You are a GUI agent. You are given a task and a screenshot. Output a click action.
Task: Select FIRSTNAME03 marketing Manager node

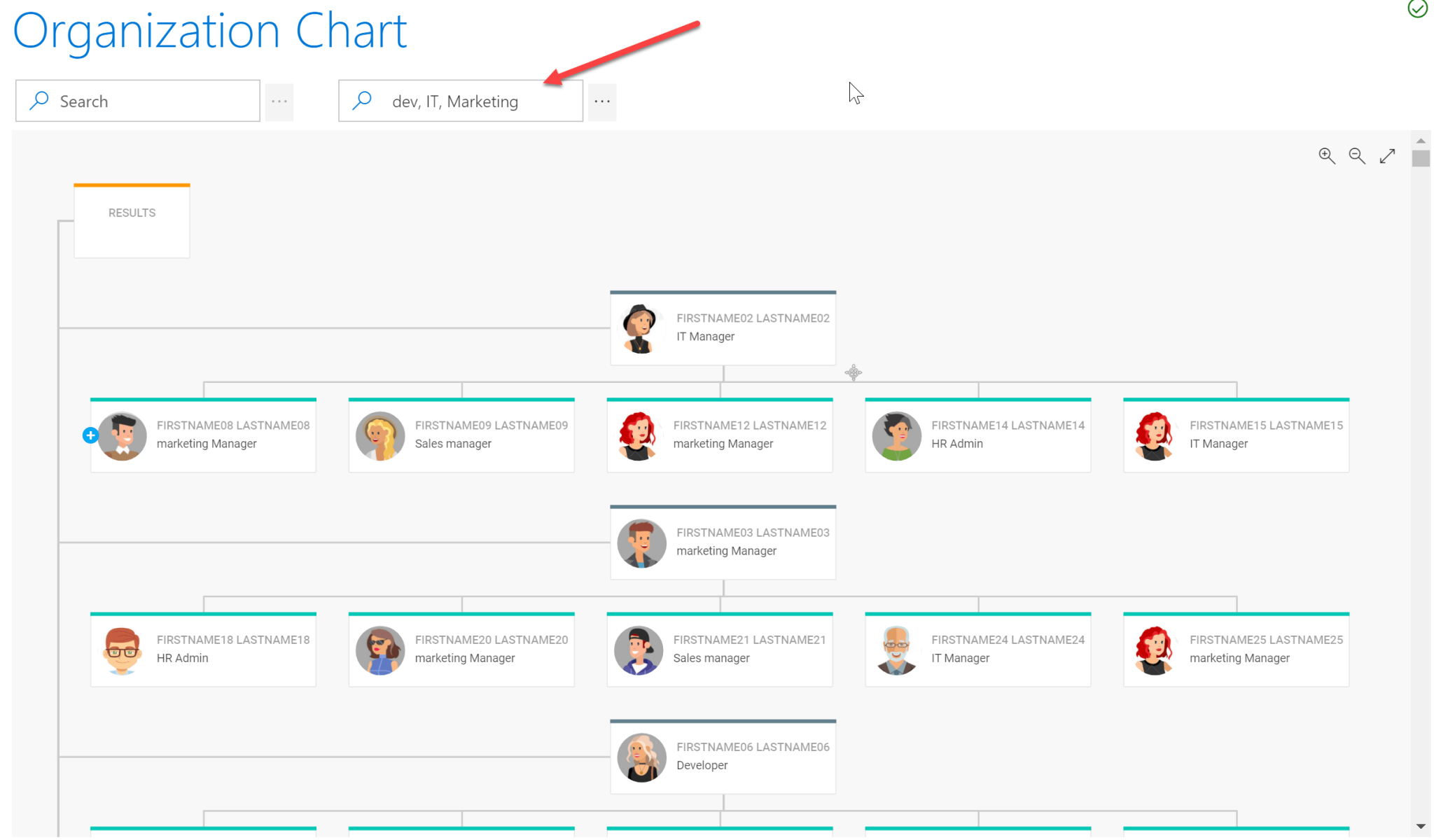click(723, 542)
